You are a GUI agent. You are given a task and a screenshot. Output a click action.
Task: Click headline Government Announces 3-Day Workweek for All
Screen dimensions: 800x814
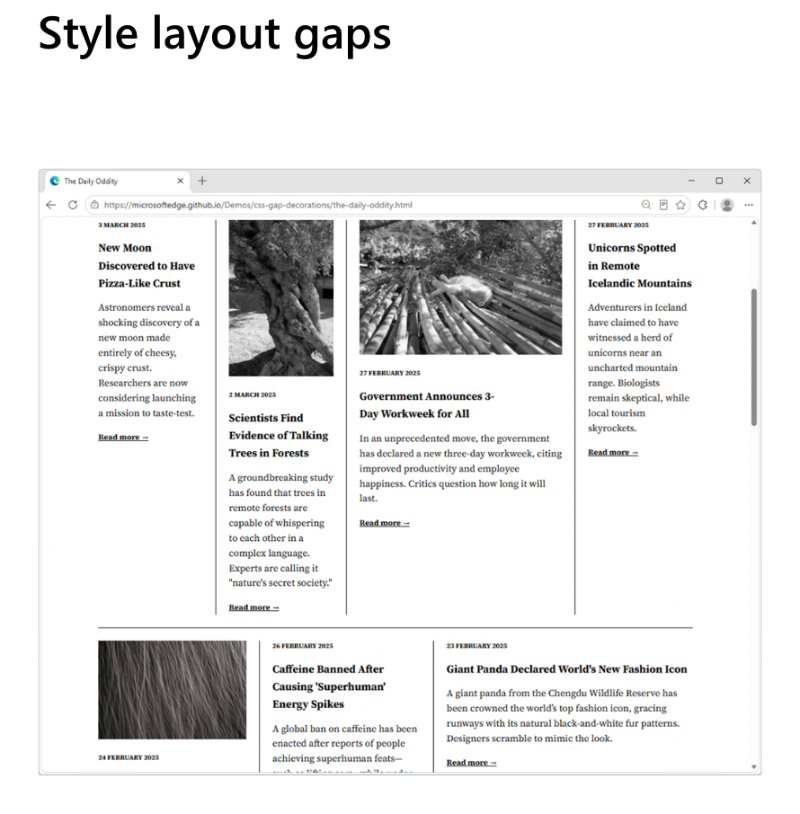coord(427,405)
